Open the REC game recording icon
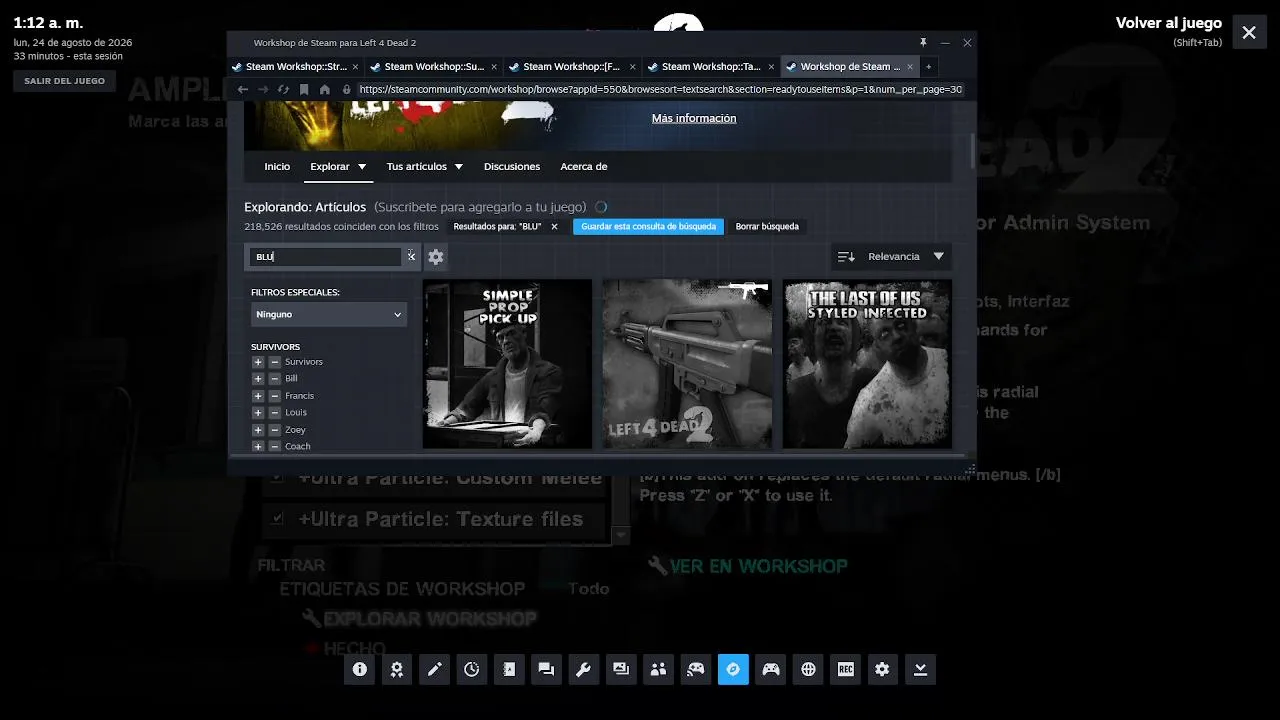Screen dimensions: 1280x720 coord(846,669)
